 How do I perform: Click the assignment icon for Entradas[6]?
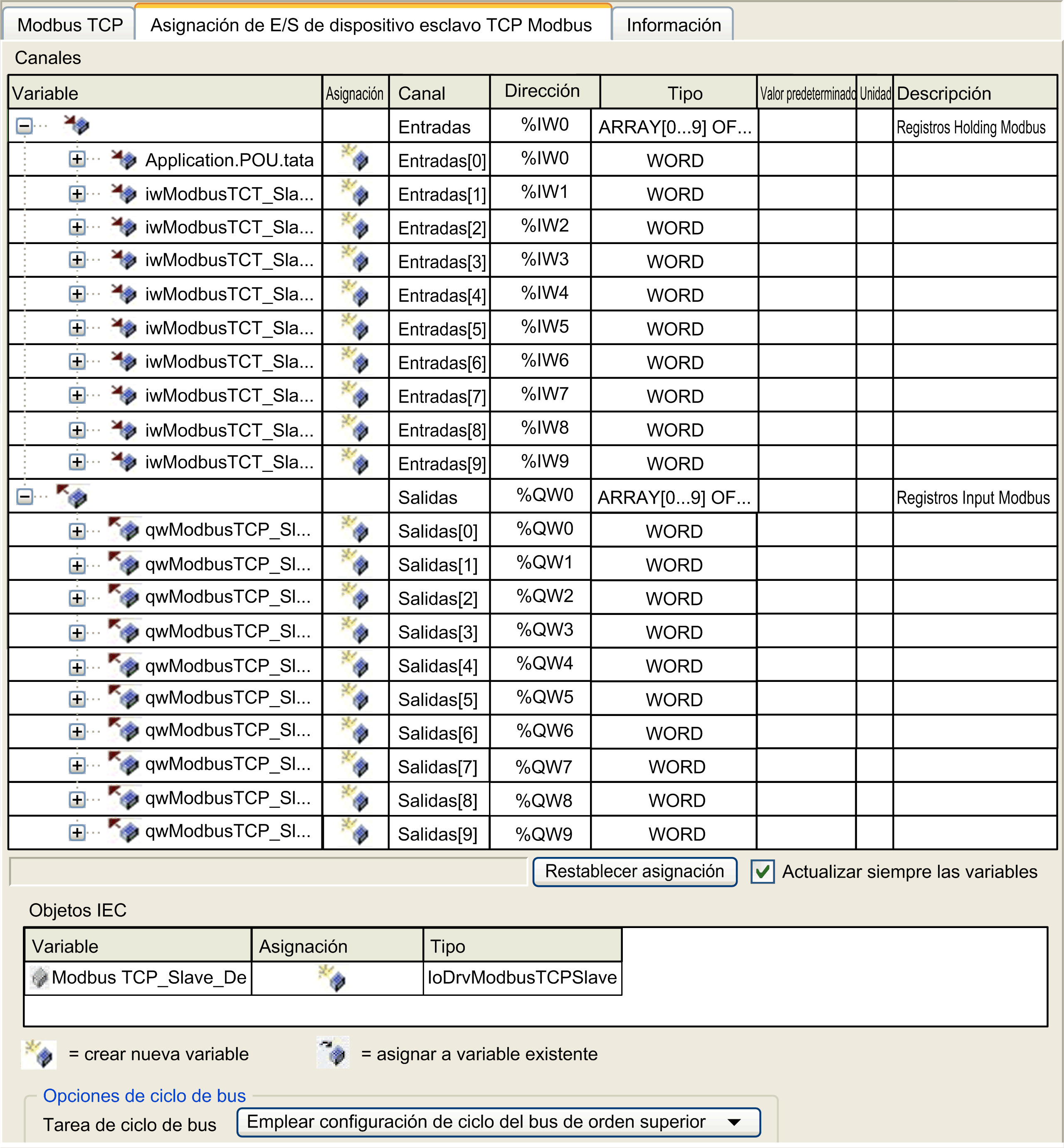(x=355, y=360)
